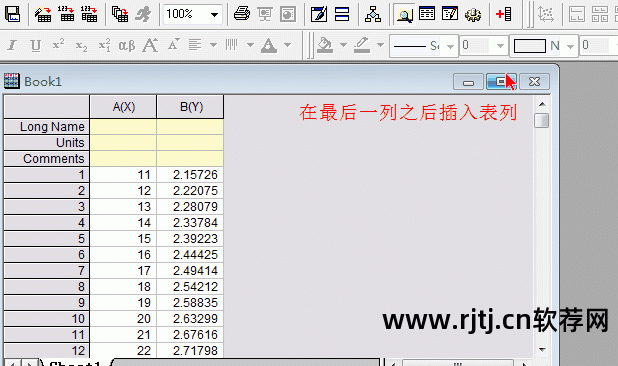Select column header A(X)

[x=123, y=107]
